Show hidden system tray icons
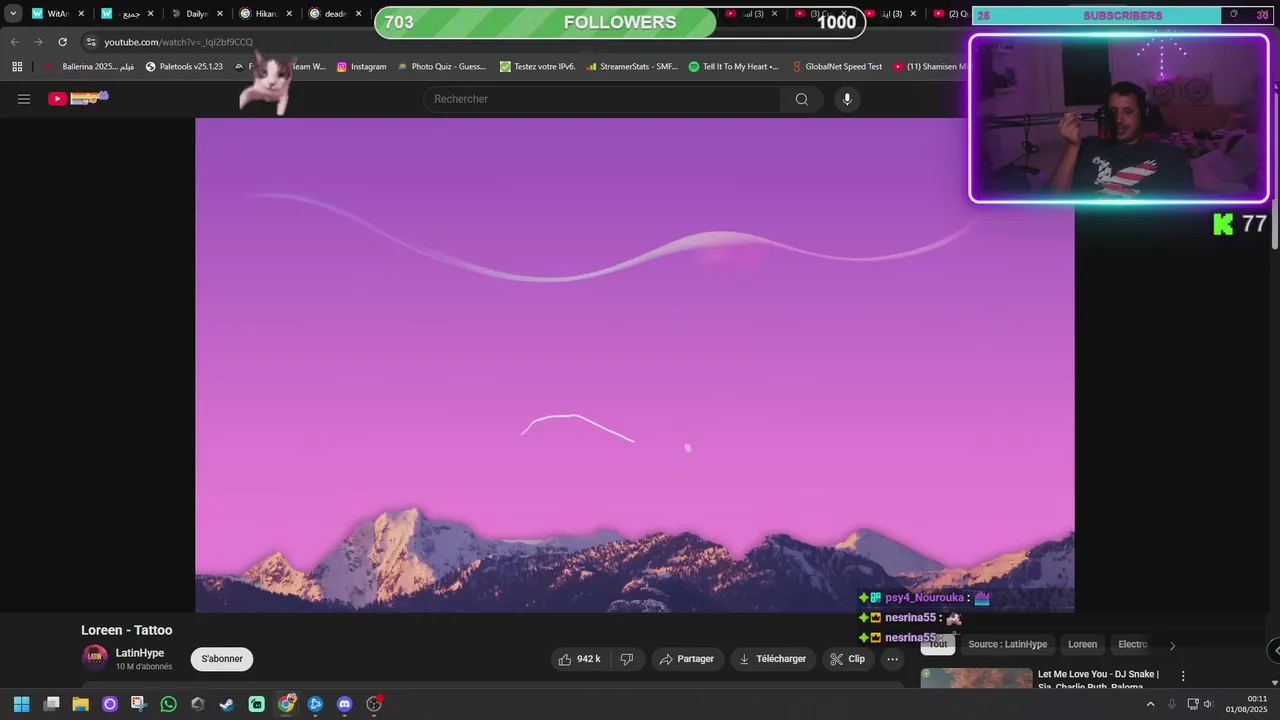This screenshot has height=720, width=1280. point(1150,704)
